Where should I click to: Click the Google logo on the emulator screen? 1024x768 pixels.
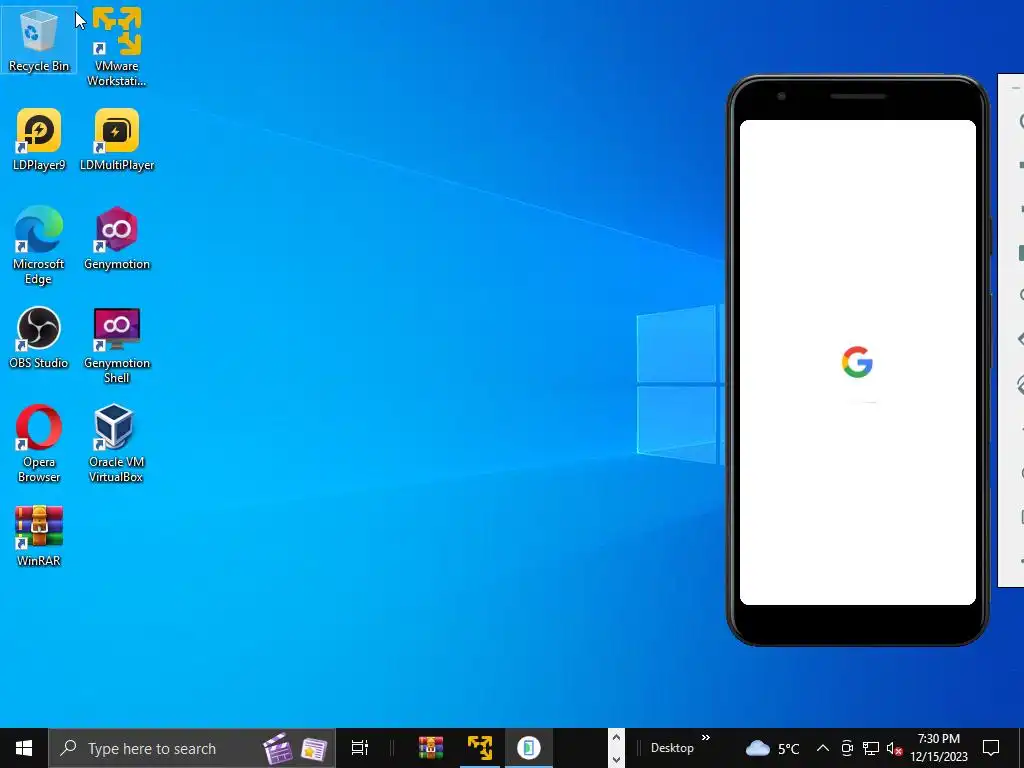857,362
